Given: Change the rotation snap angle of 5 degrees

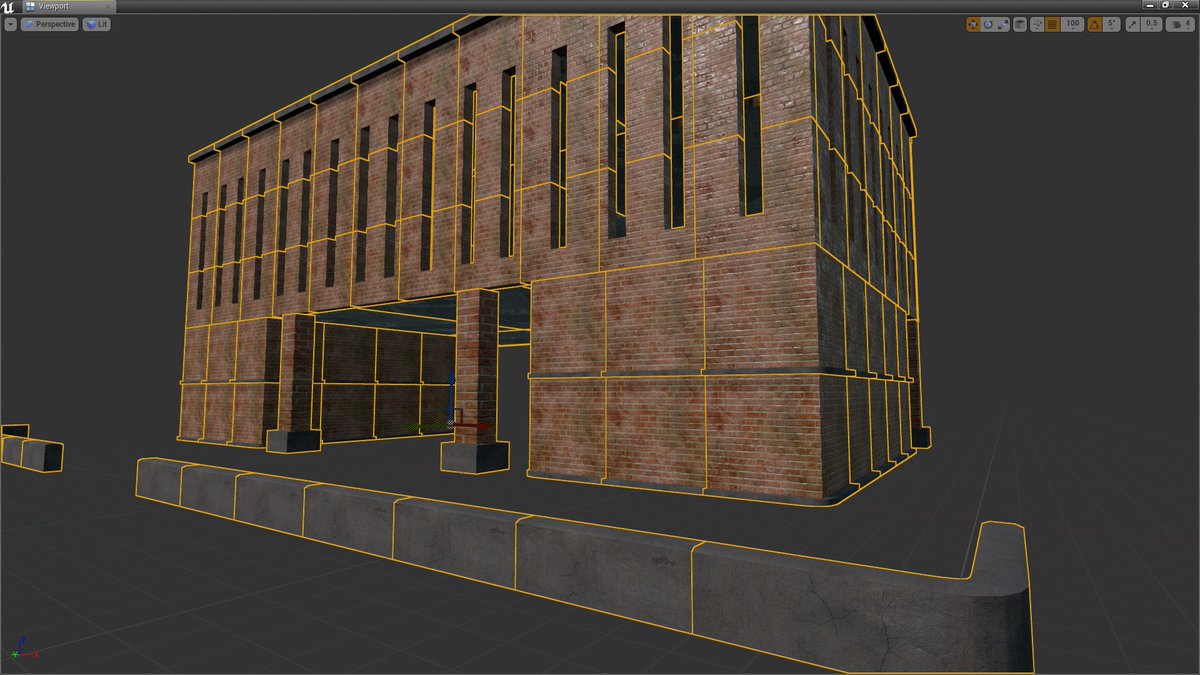Looking at the screenshot, I should click(x=1111, y=24).
